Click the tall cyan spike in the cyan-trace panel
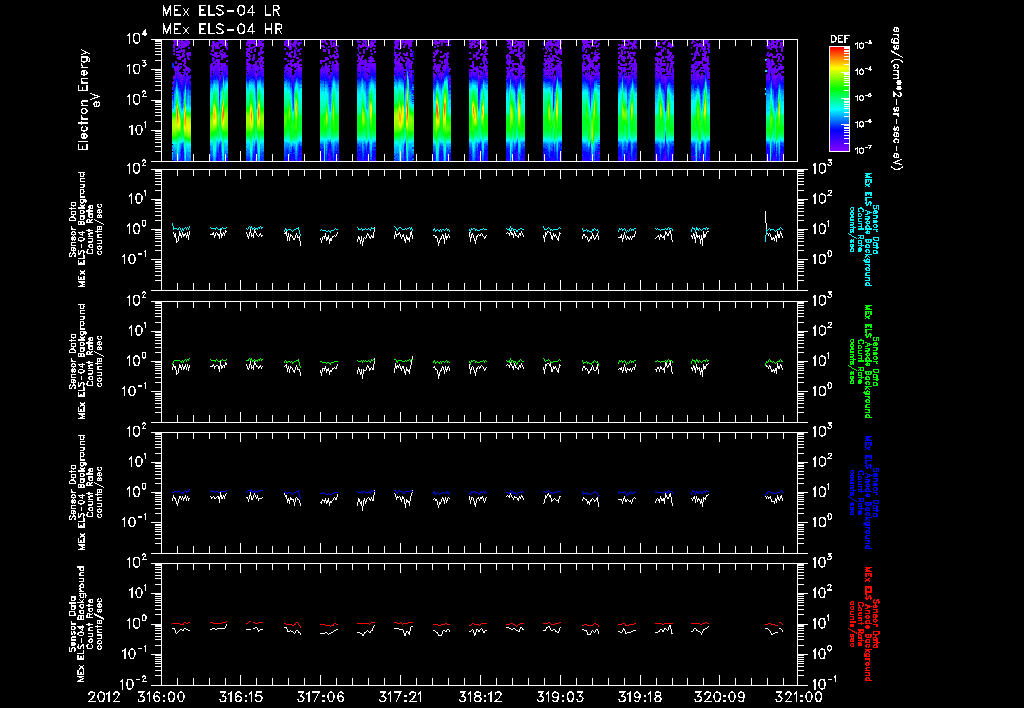The image size is (1024, 708). click(765, 225)
